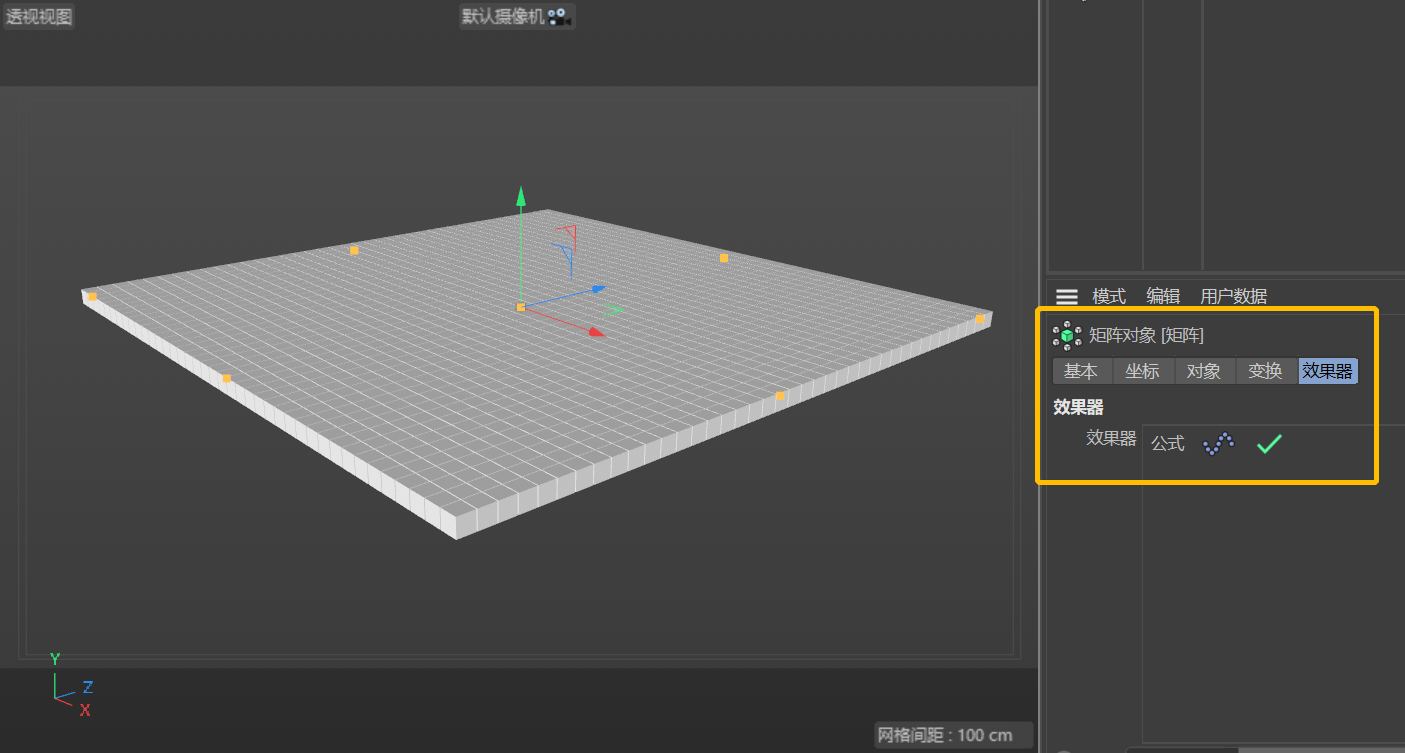Click the 效果器 field label beside the list
The width and height of the screenshot is (1405, 753).
tap(1111, 438)
